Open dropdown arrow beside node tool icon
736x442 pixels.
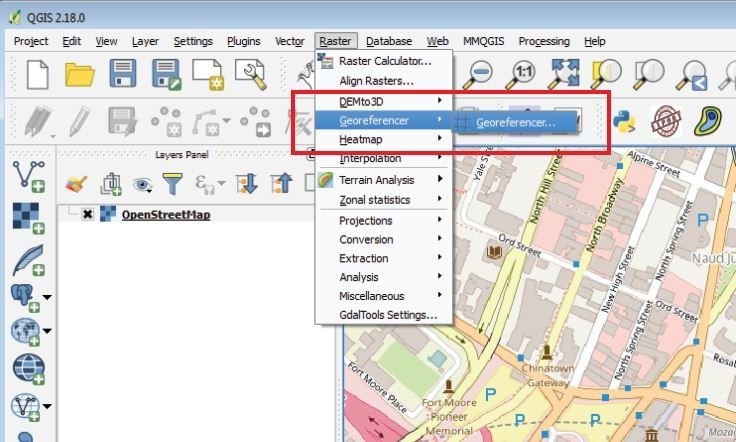click(227, 121)
